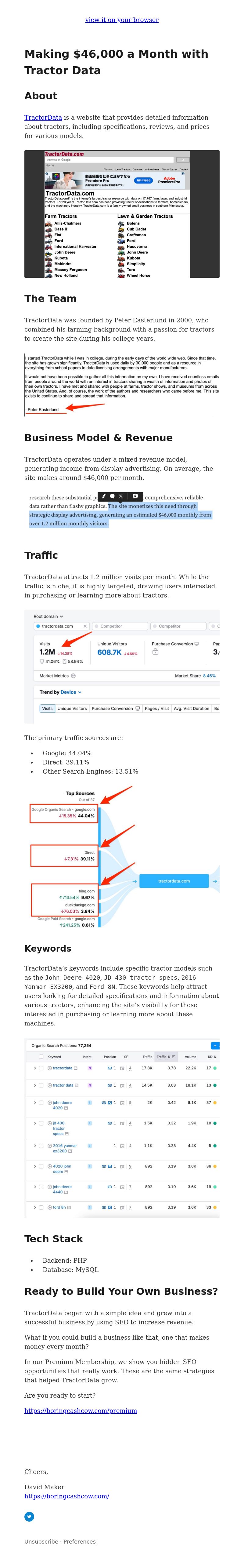244x1568 pixels.
Task: Click the lock icon under Purchase Conversion
Action: coord(155,651)
